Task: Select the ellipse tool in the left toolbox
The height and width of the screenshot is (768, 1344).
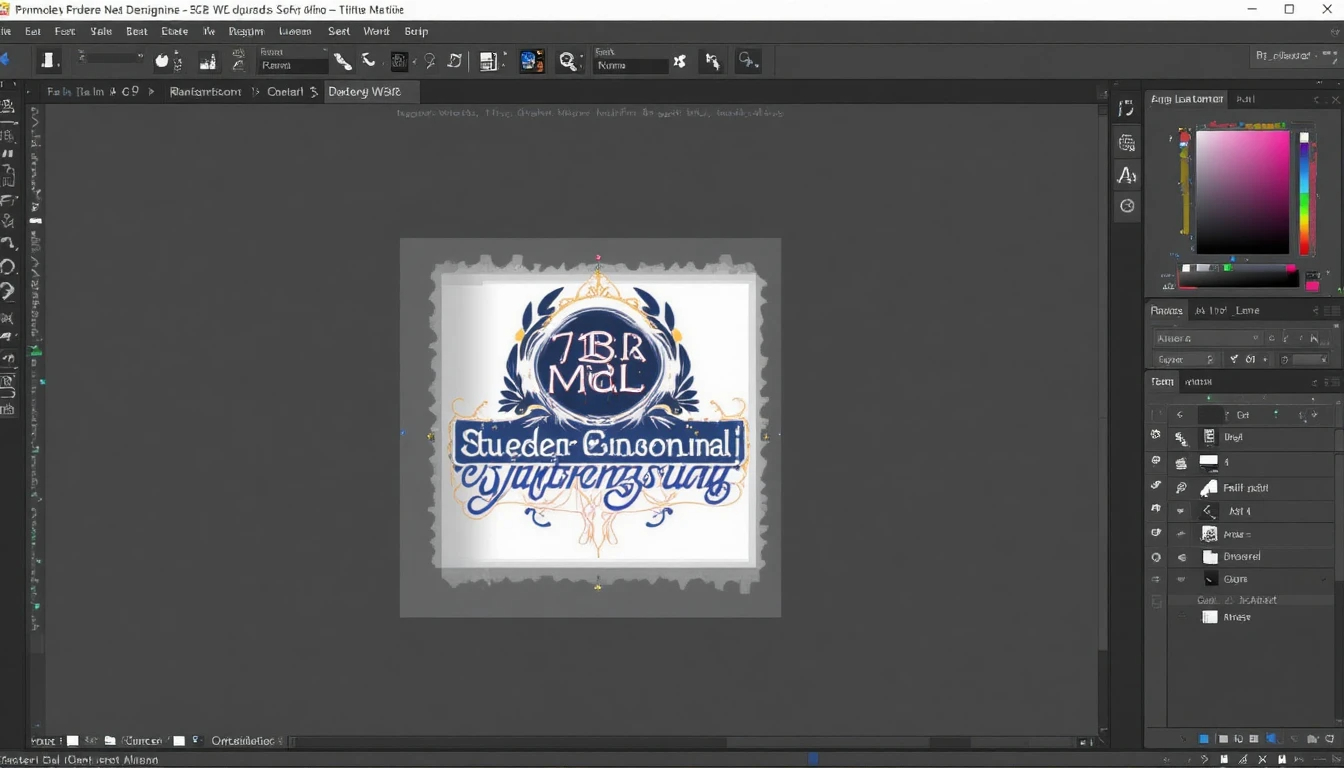Action: 8,267
